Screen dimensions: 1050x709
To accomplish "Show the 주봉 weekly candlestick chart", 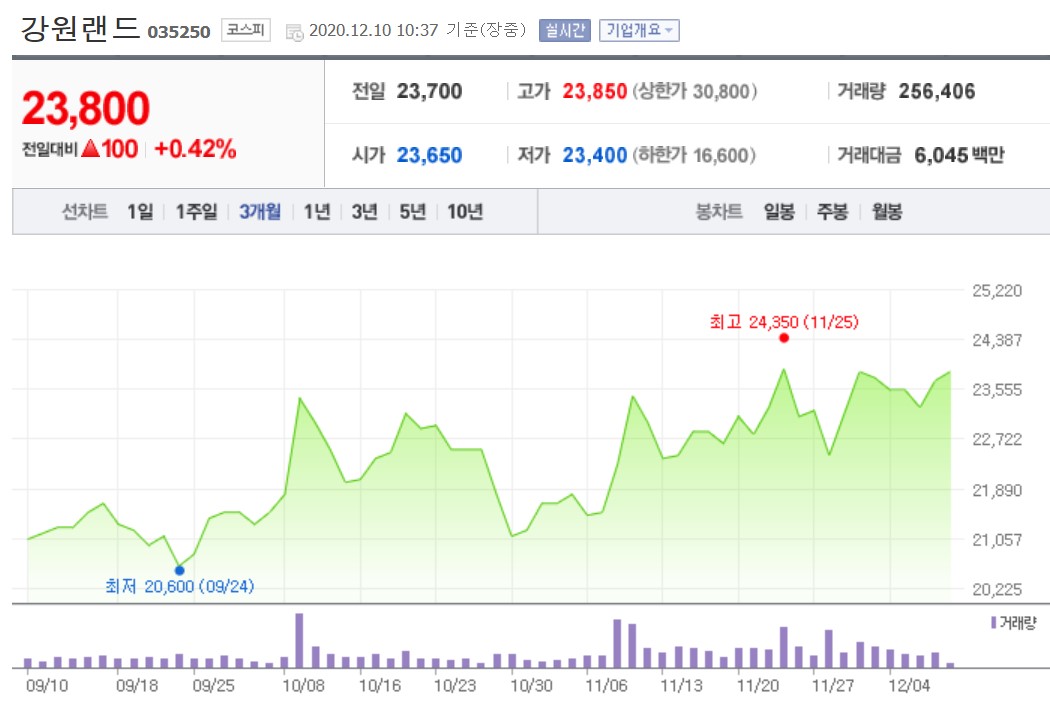I will (832, 212).
